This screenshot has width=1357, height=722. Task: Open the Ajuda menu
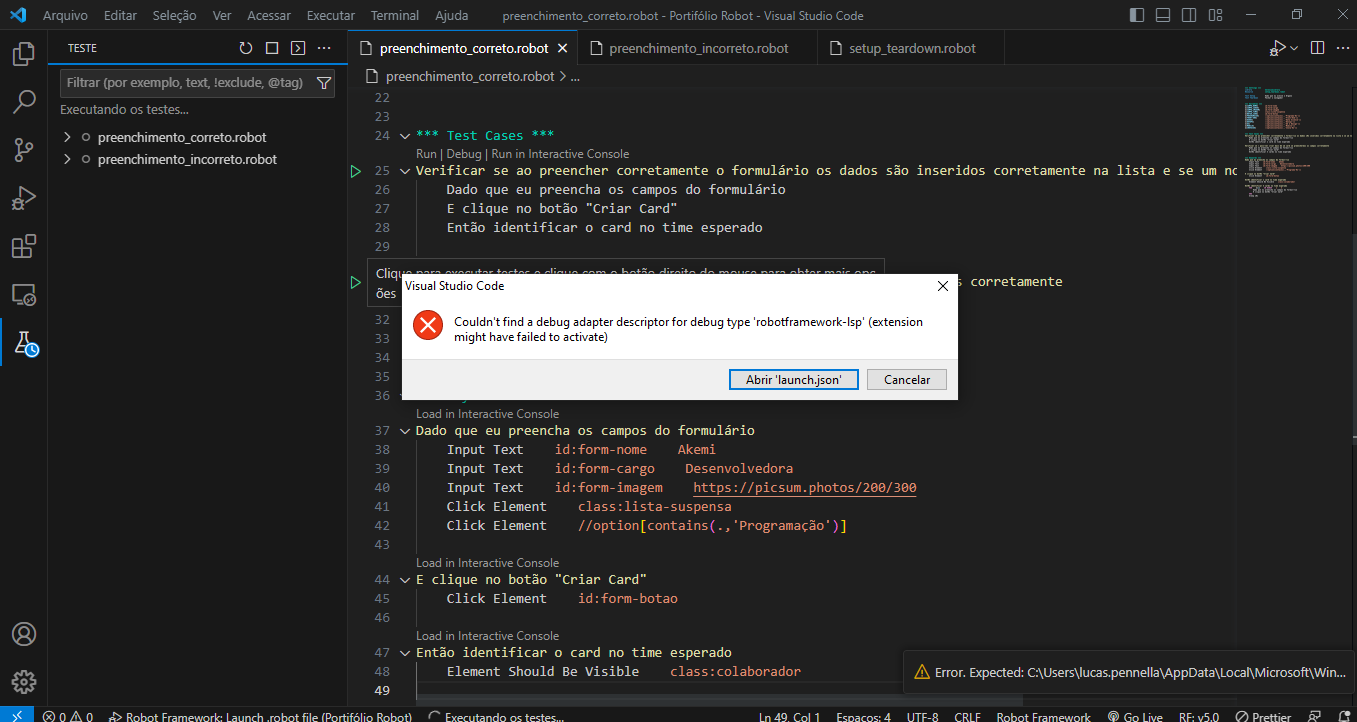[451, 16]
